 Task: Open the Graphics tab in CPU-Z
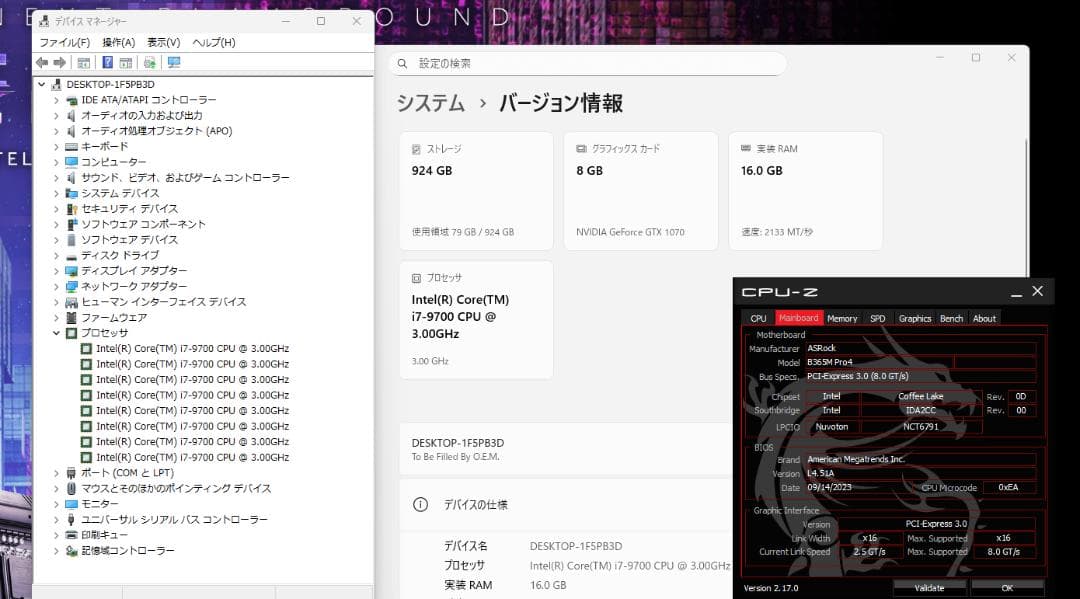click(x=915, y=318)
